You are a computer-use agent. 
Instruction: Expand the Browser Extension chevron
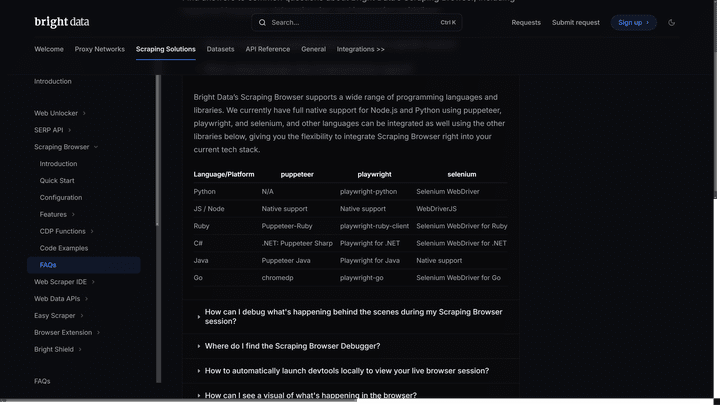click(x=98, y=332)
